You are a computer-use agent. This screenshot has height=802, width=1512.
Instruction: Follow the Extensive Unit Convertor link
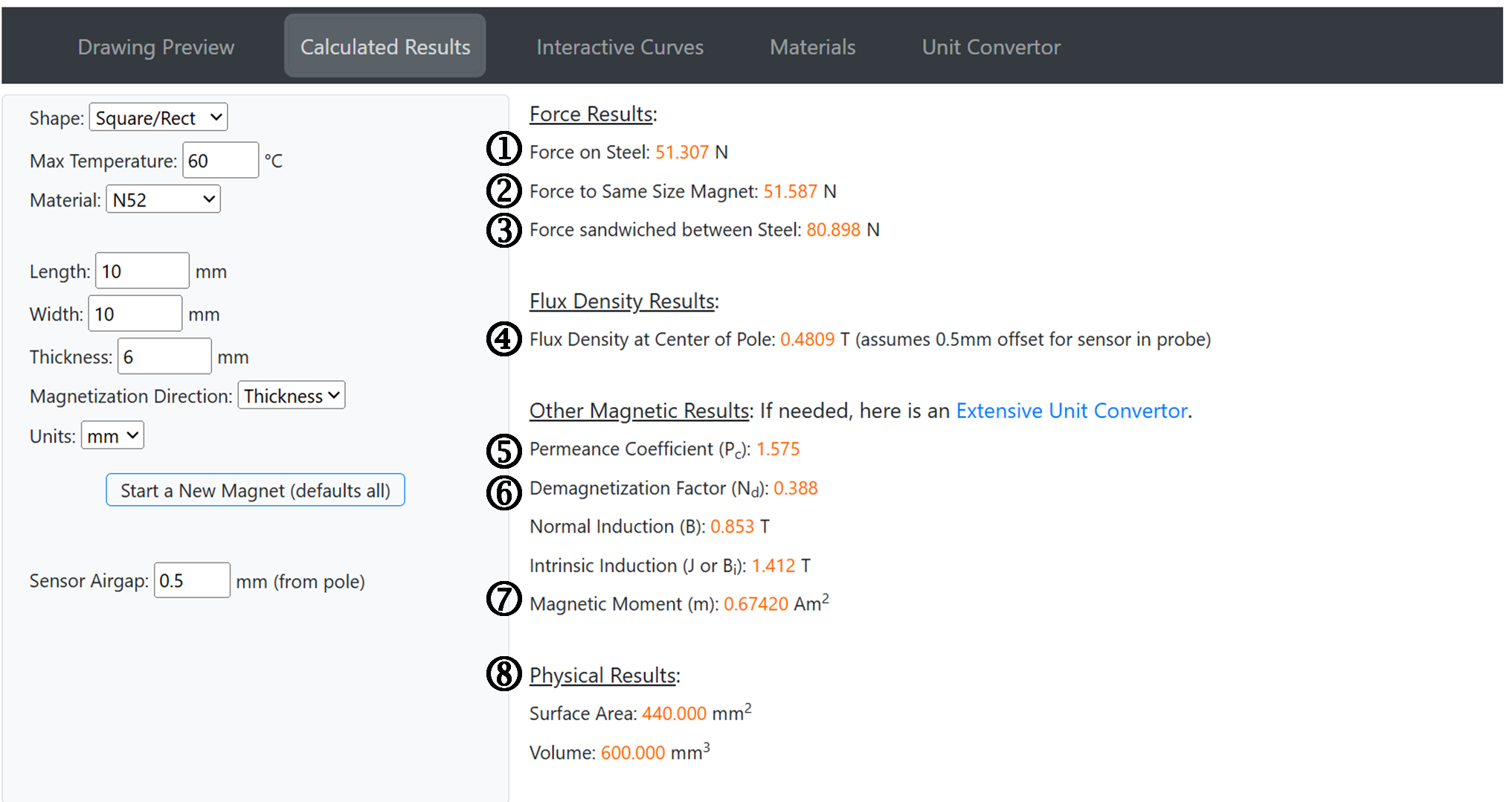click(1071, 411)
